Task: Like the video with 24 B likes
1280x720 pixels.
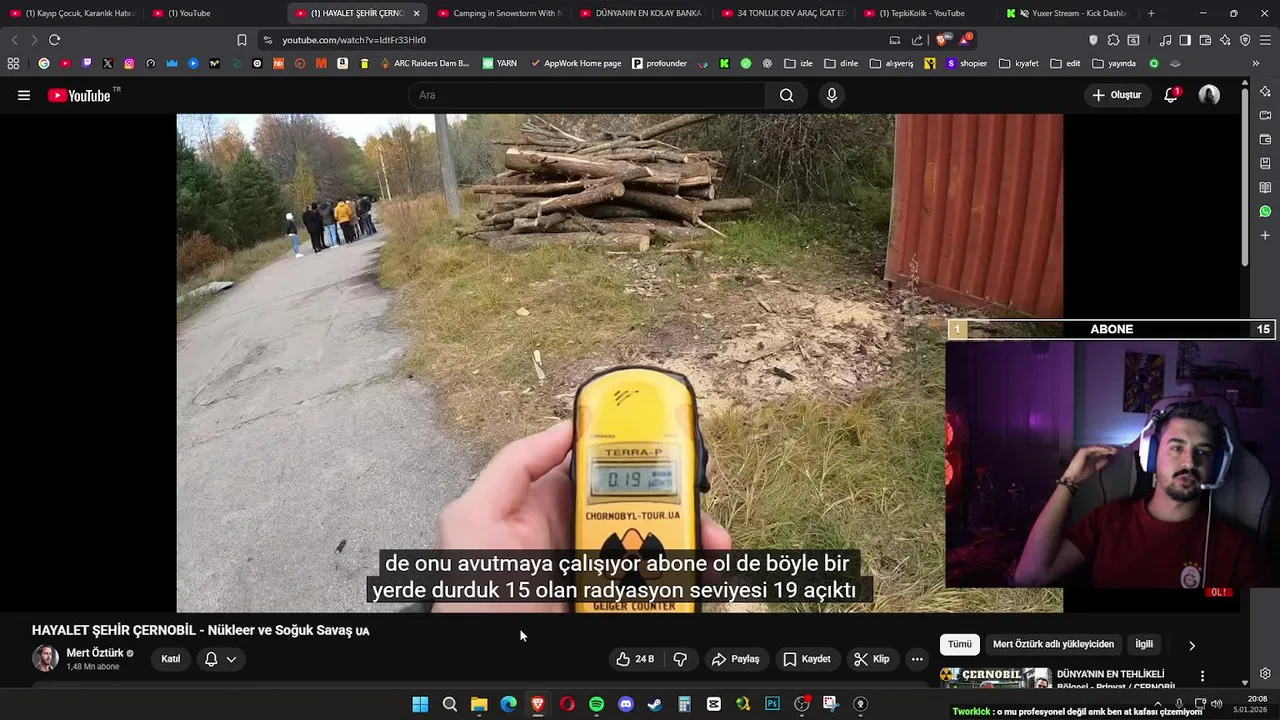Action: (x=634, y=659)
